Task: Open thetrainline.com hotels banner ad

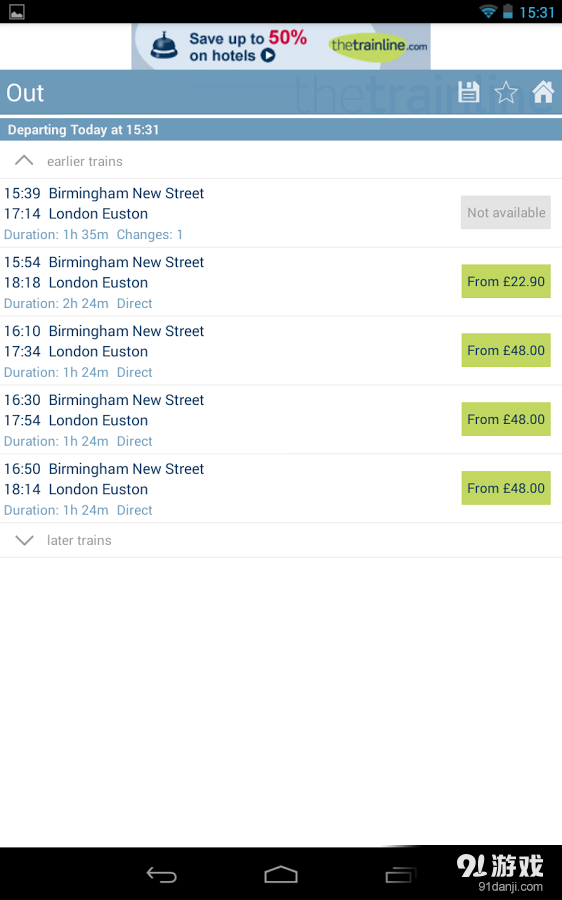Action: click(x=281, y=46)
